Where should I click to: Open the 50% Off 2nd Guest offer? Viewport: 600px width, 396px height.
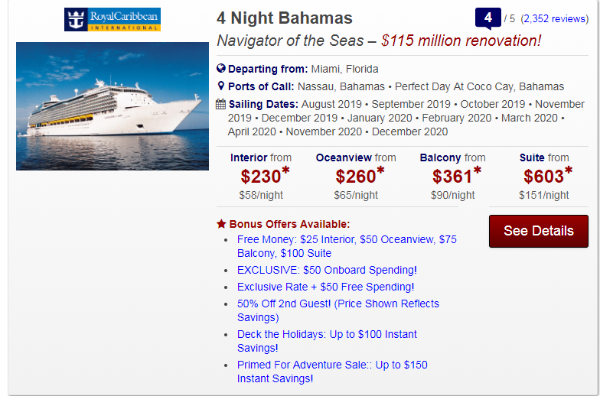pos(338,310)
